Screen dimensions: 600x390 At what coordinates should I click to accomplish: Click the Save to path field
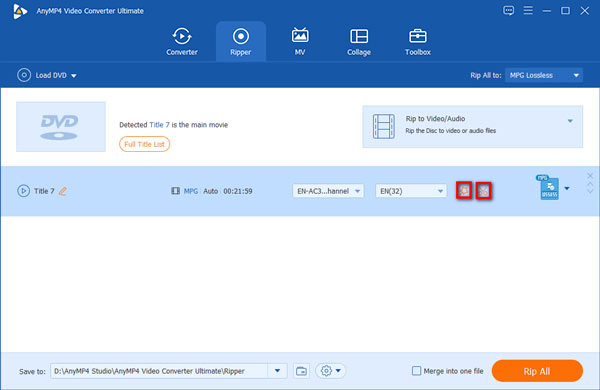(x=159, y=371)
